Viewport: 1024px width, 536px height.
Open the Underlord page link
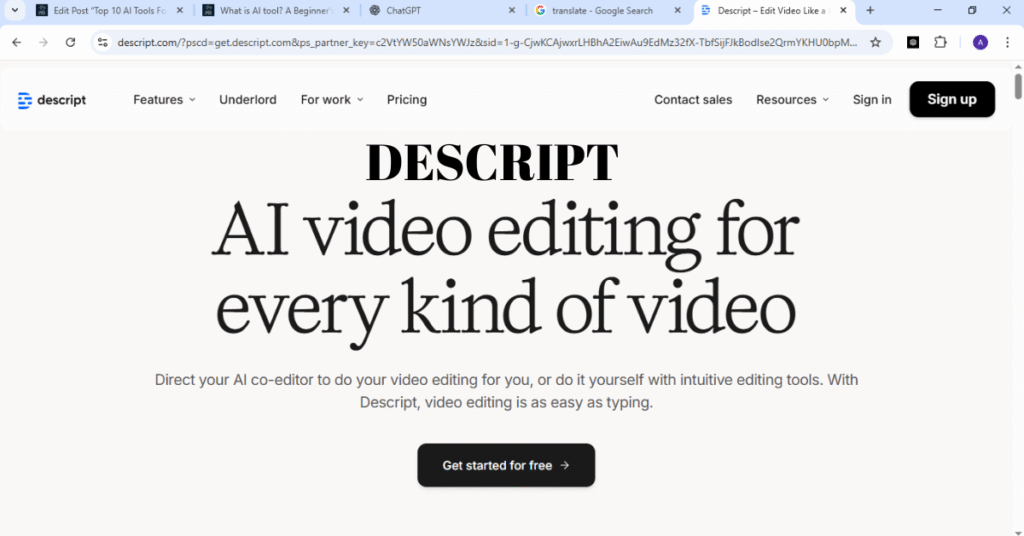(248, 100)
